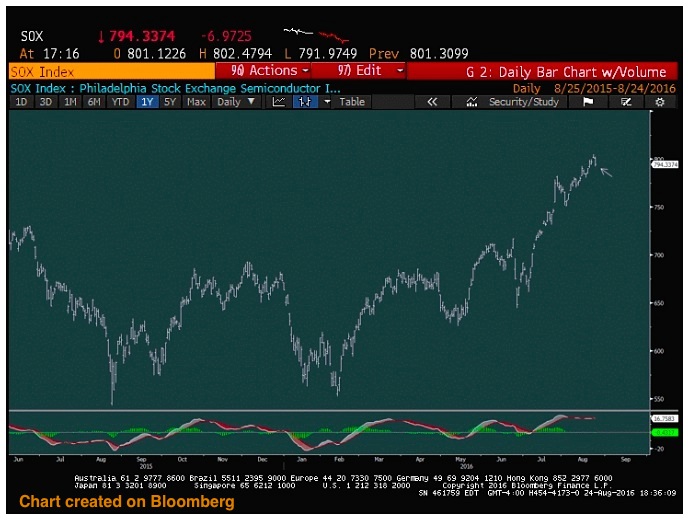This screenshot has width=692, height=521.
Task: Open Security/Study panel
Action: click(512, 102)
